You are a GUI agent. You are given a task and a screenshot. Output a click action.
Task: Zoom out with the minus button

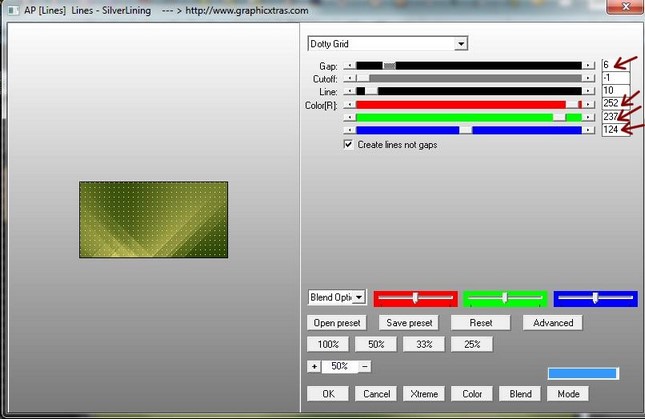tap(364, 366)
